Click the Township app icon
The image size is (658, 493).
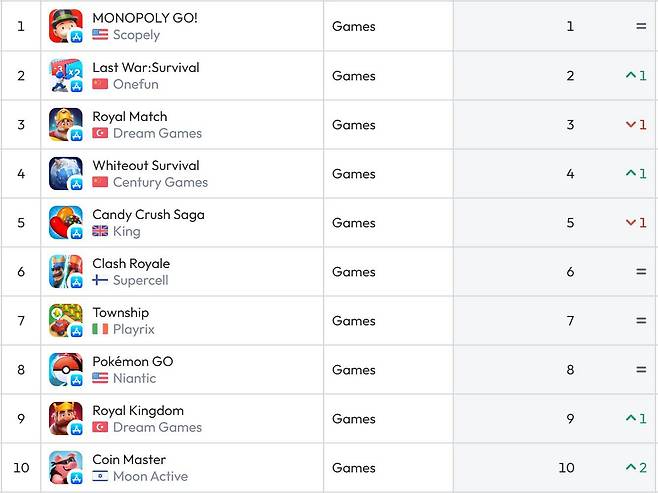point(66,320)
